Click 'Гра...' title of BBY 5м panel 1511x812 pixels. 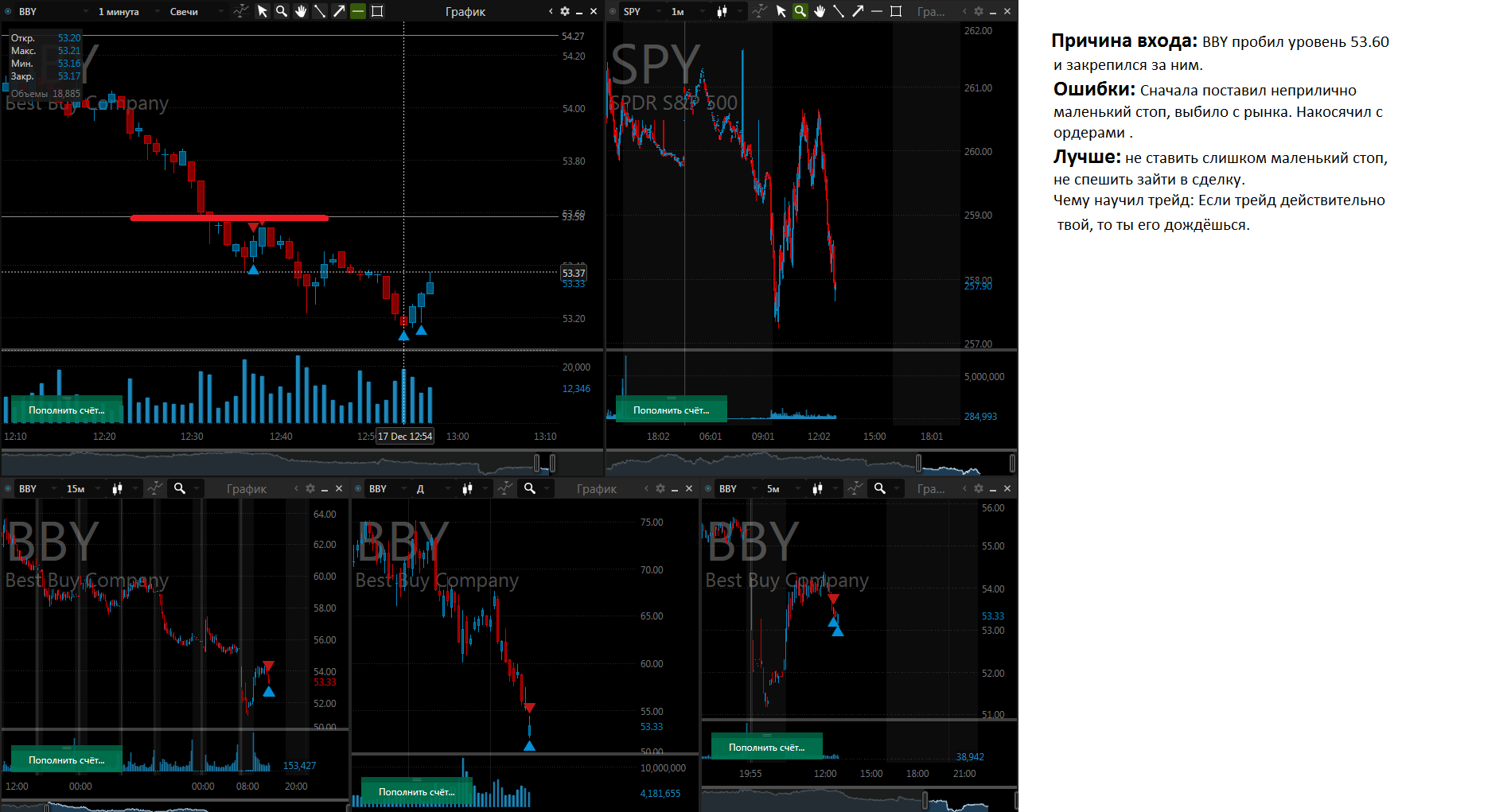931,488
